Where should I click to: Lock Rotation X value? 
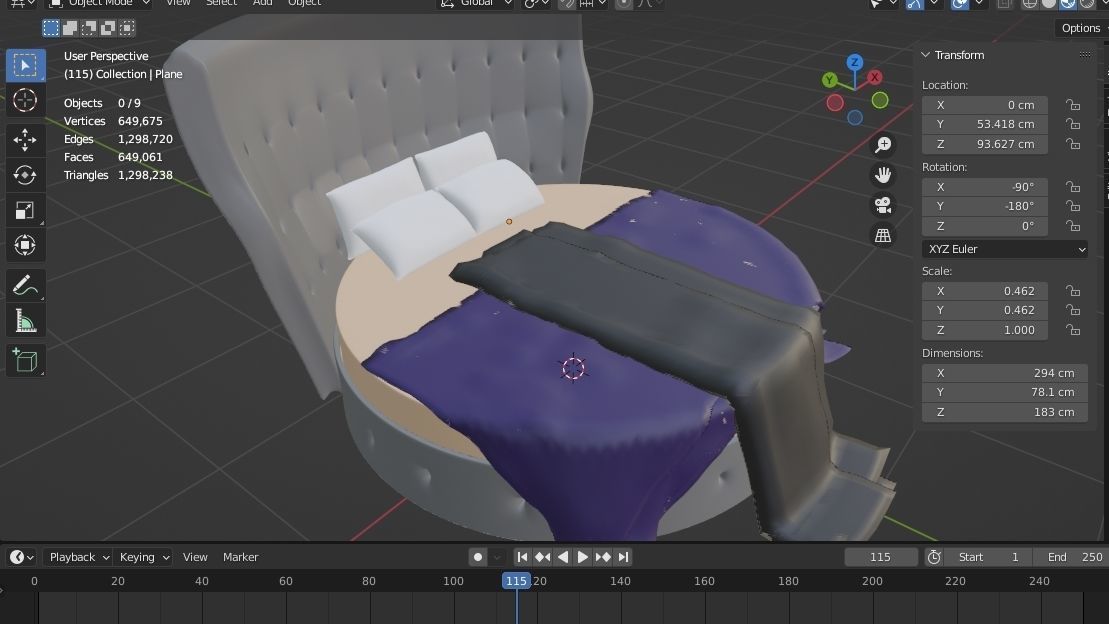pos(1074,187)
